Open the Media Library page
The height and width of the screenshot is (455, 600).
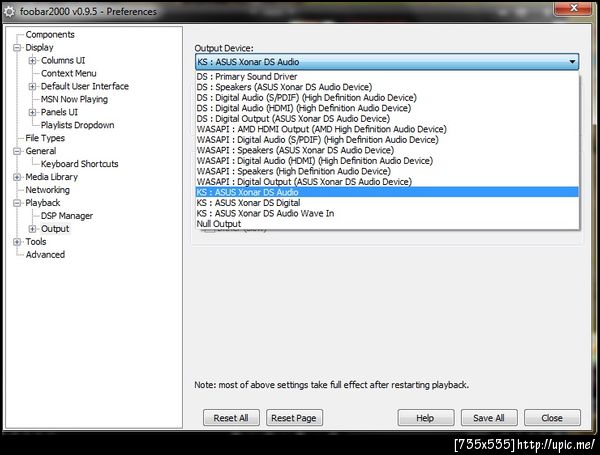51,177
